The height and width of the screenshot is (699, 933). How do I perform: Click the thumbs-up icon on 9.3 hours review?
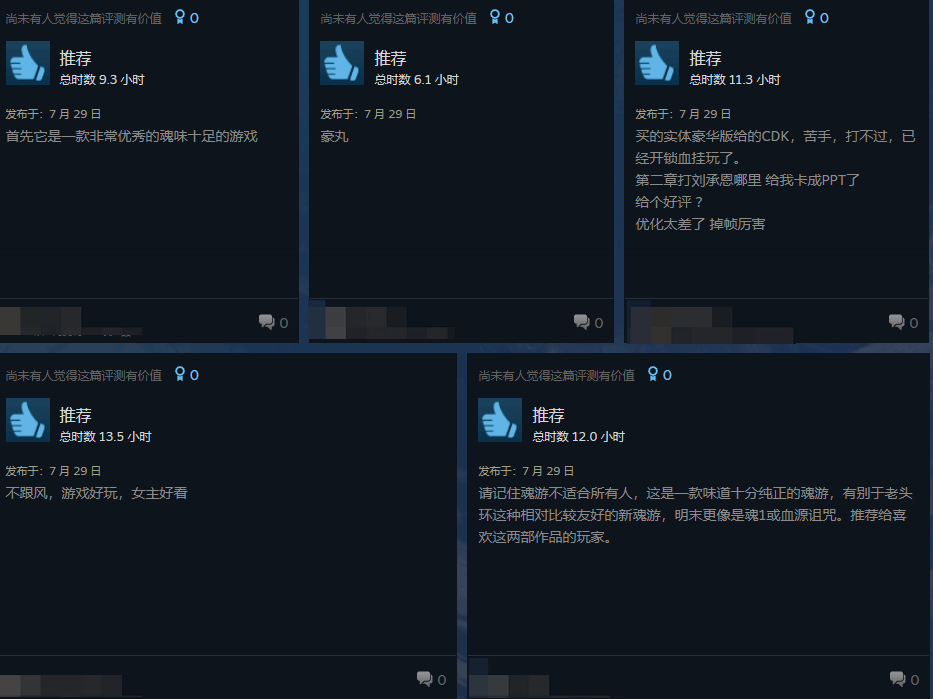(28, 63)
